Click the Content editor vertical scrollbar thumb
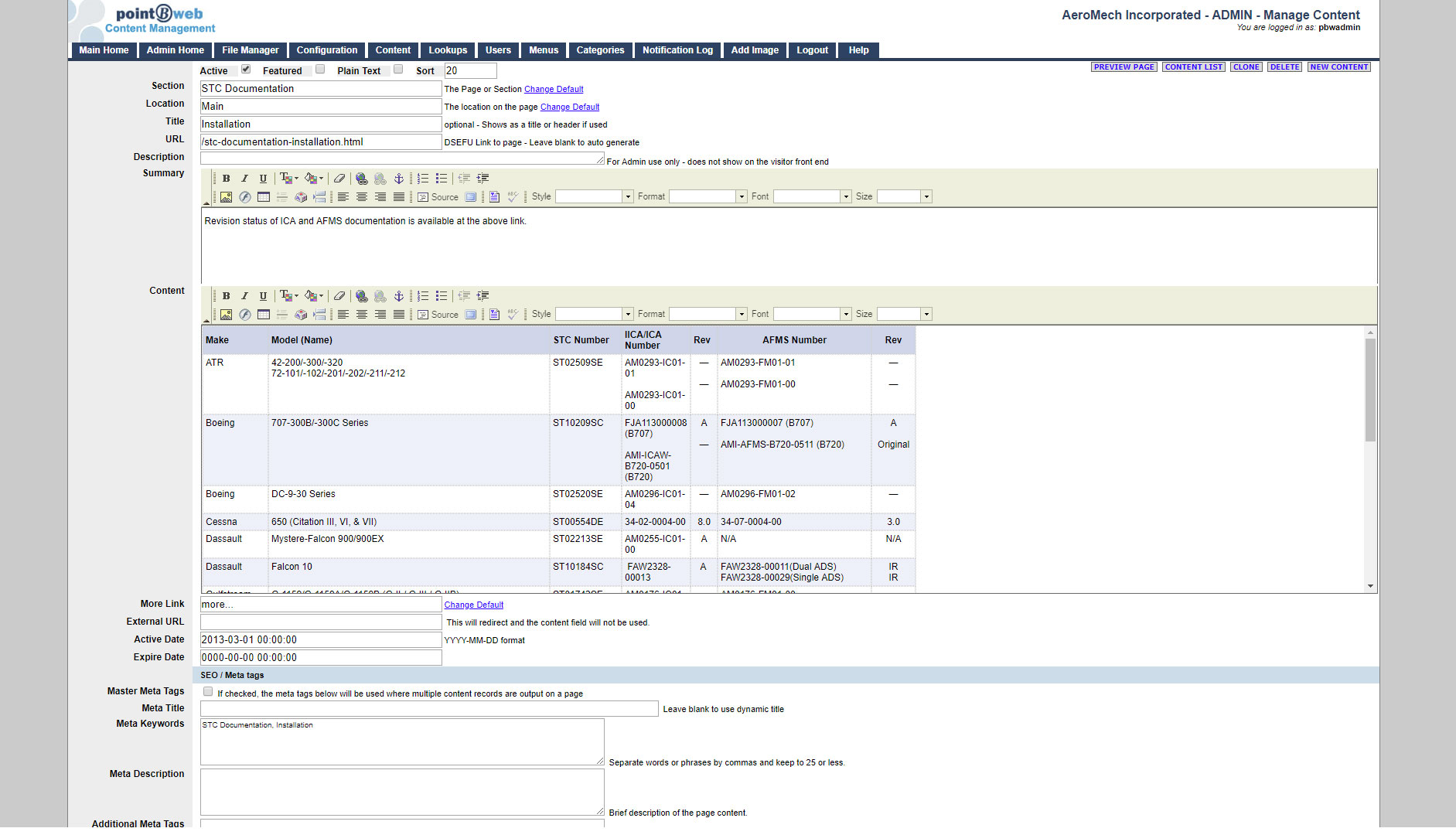The width and height of the screenshot is (1456, 835). (x=1370, y=390)
